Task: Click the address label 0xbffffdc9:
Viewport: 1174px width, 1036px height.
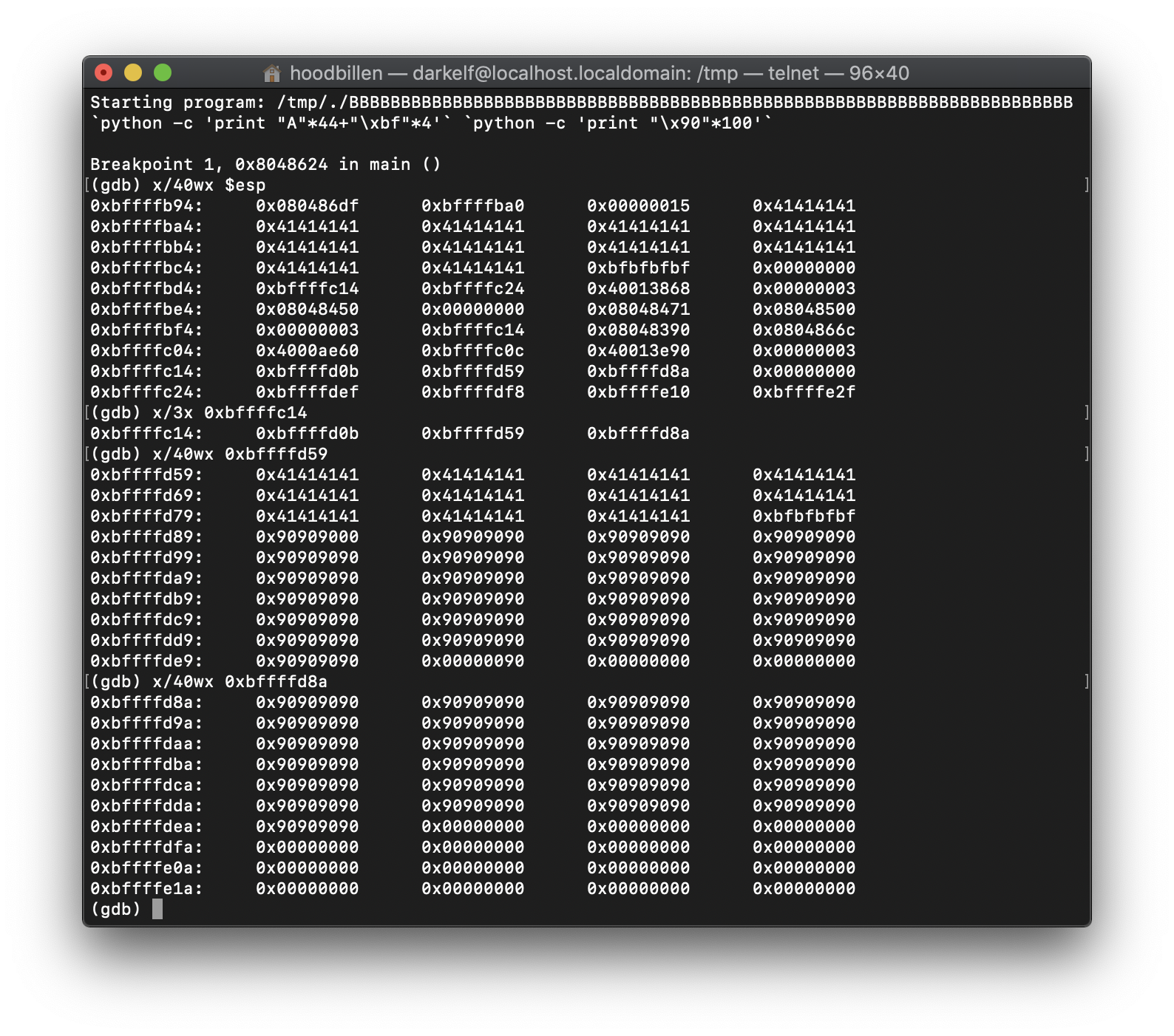Action: [146, 619]
